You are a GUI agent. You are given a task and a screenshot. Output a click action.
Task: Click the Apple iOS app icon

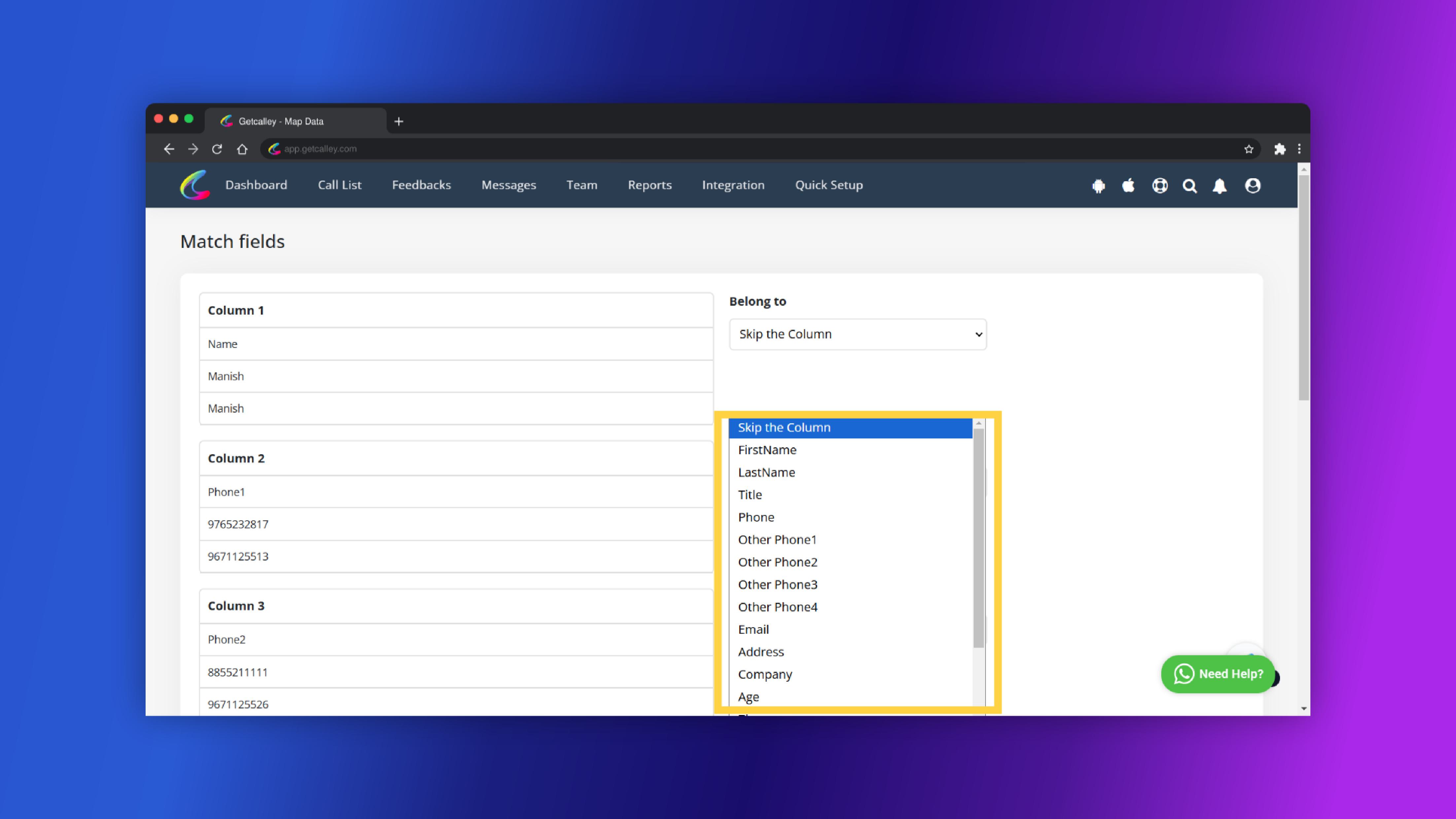[1128, 186]
